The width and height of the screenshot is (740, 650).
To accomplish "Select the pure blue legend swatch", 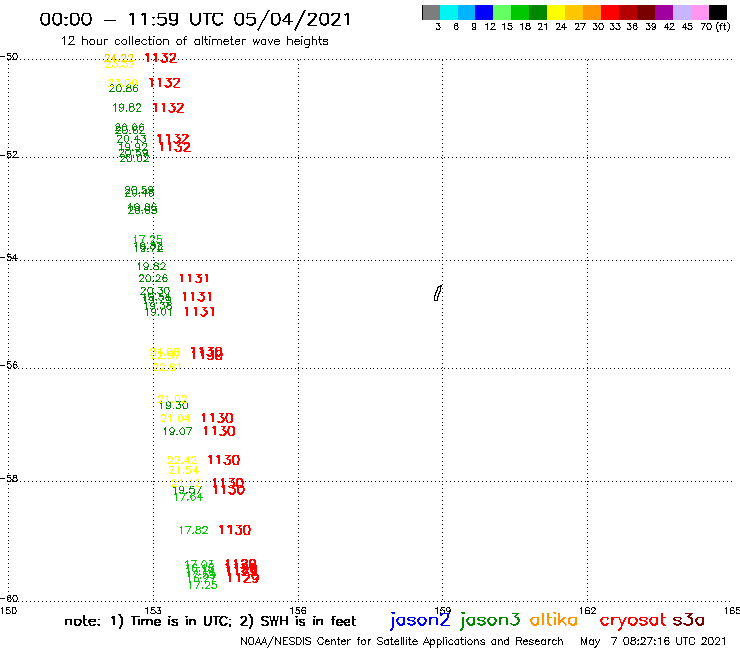I will point(484,12).
